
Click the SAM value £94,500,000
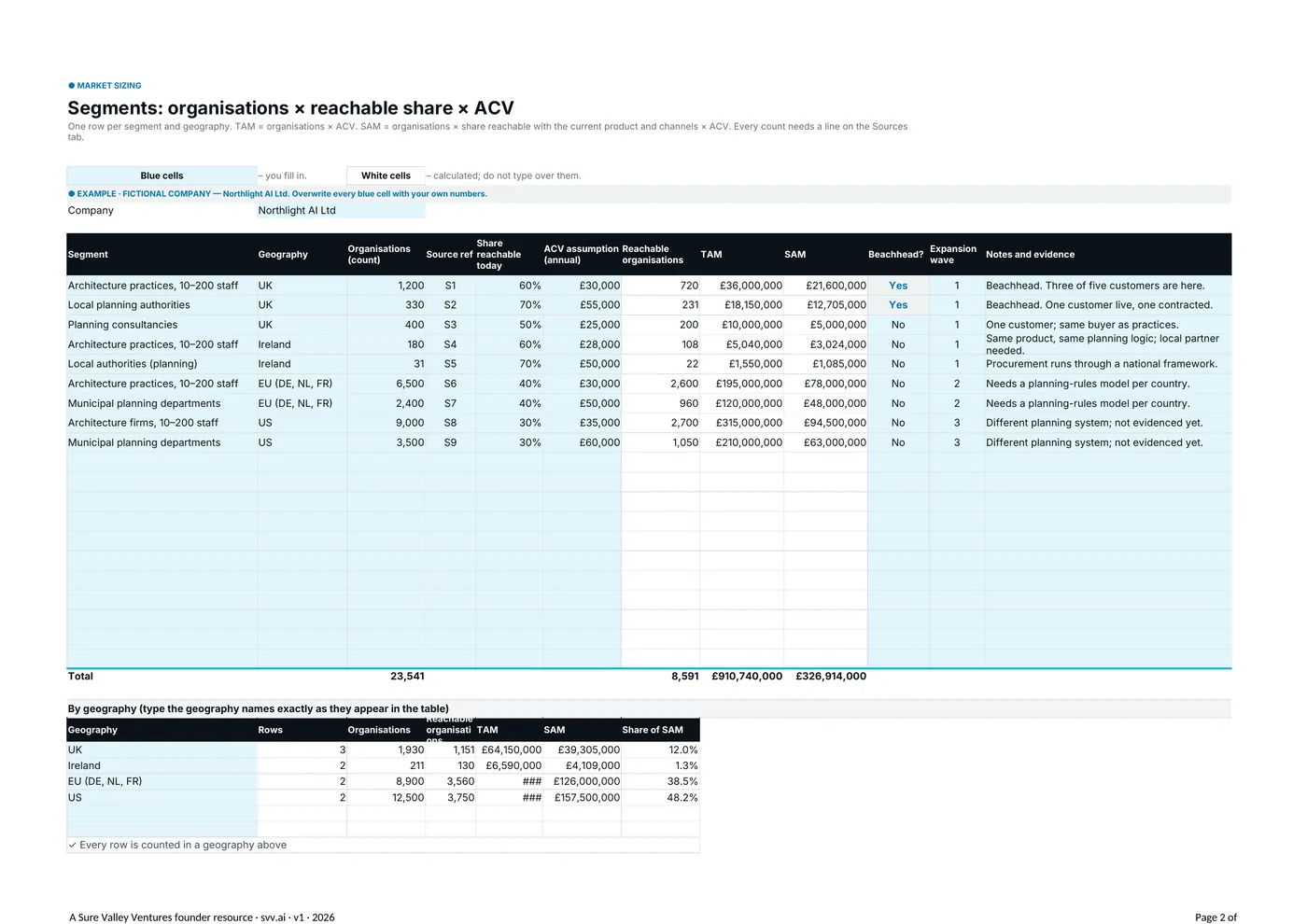click(x=826, y=423)
